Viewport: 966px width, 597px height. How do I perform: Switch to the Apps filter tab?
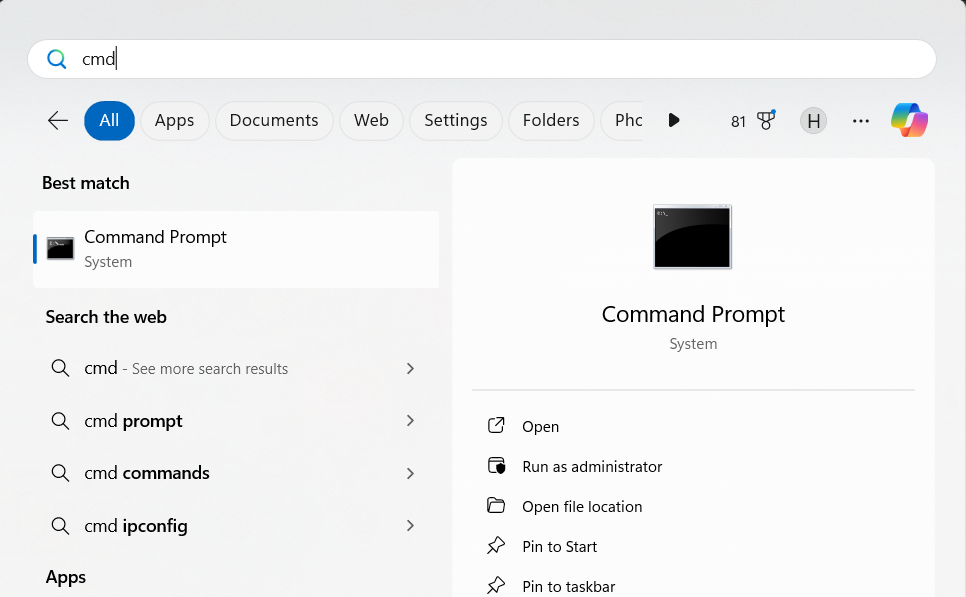point(174,120)
